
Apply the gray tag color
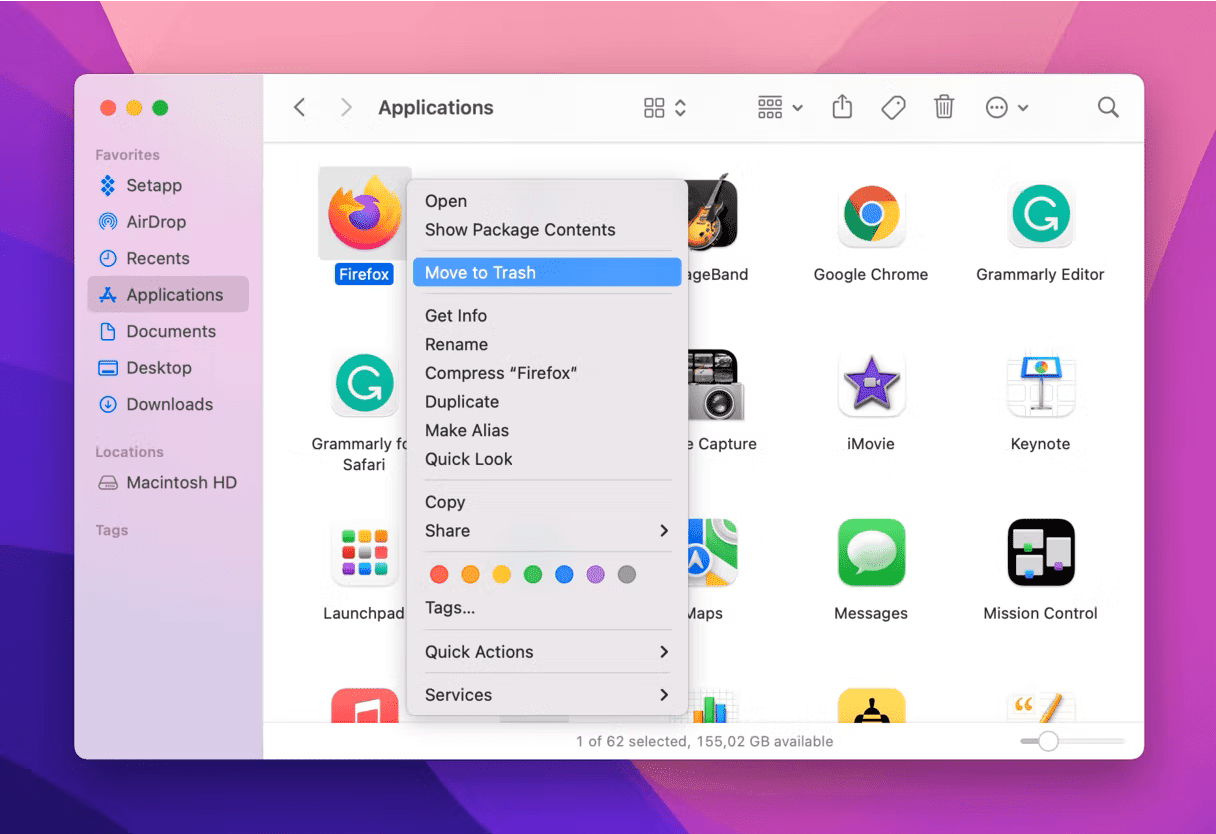pyautogui.click(x=627, y=574)
